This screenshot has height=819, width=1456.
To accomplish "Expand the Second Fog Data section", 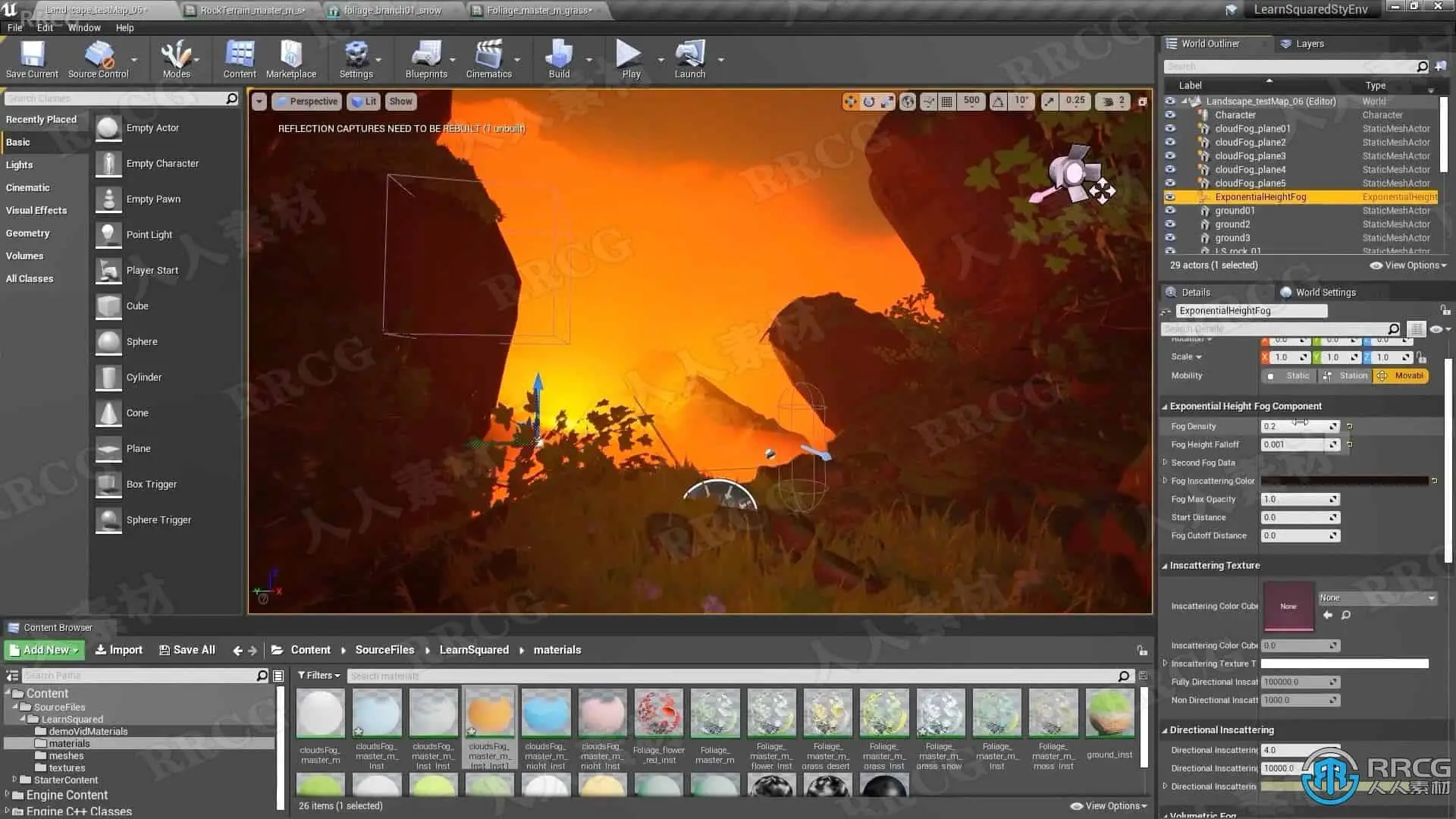I will pyautogui.click(x=1166, y=463).
